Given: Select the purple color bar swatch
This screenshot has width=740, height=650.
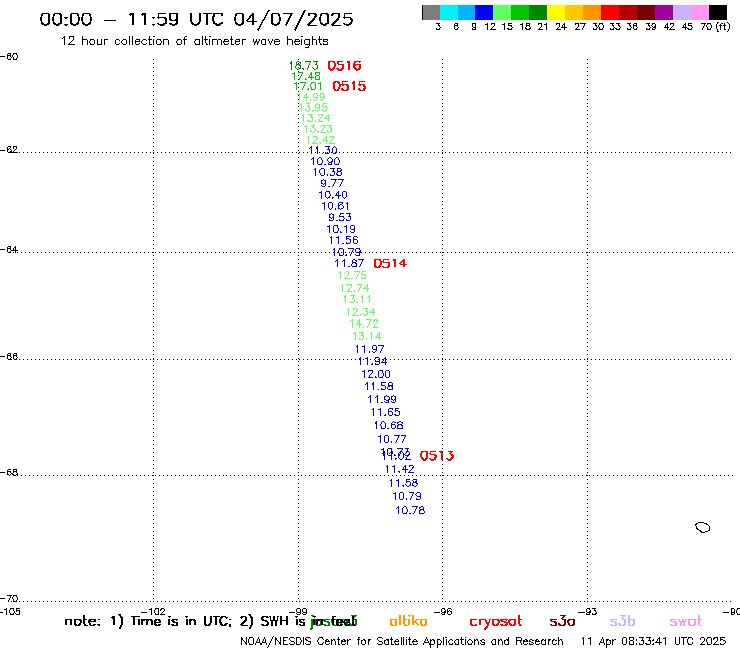Looking at the screenshot, I should tap(664, 12).
